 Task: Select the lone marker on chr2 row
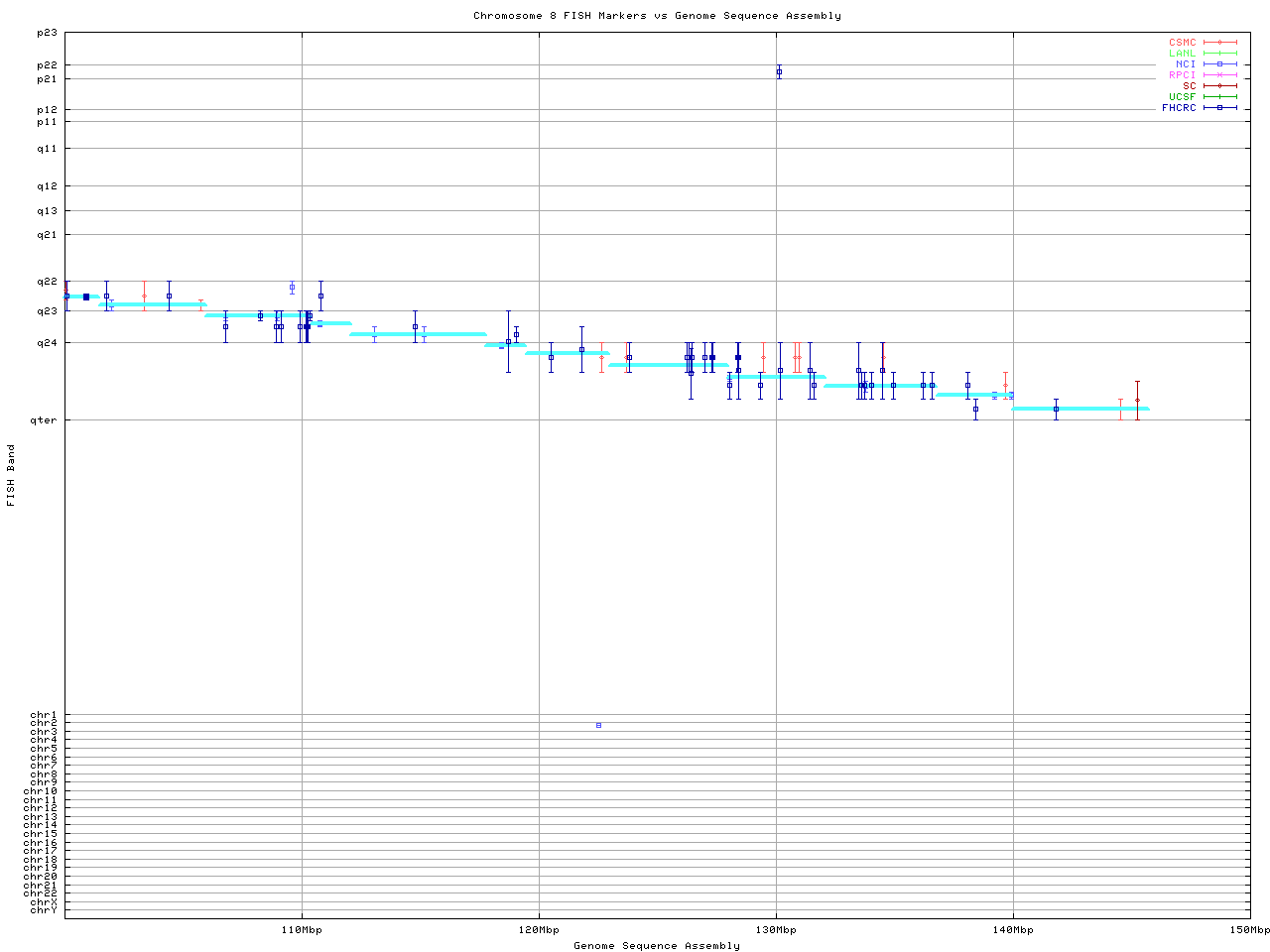pyautogui.click(x=598, y=726)
